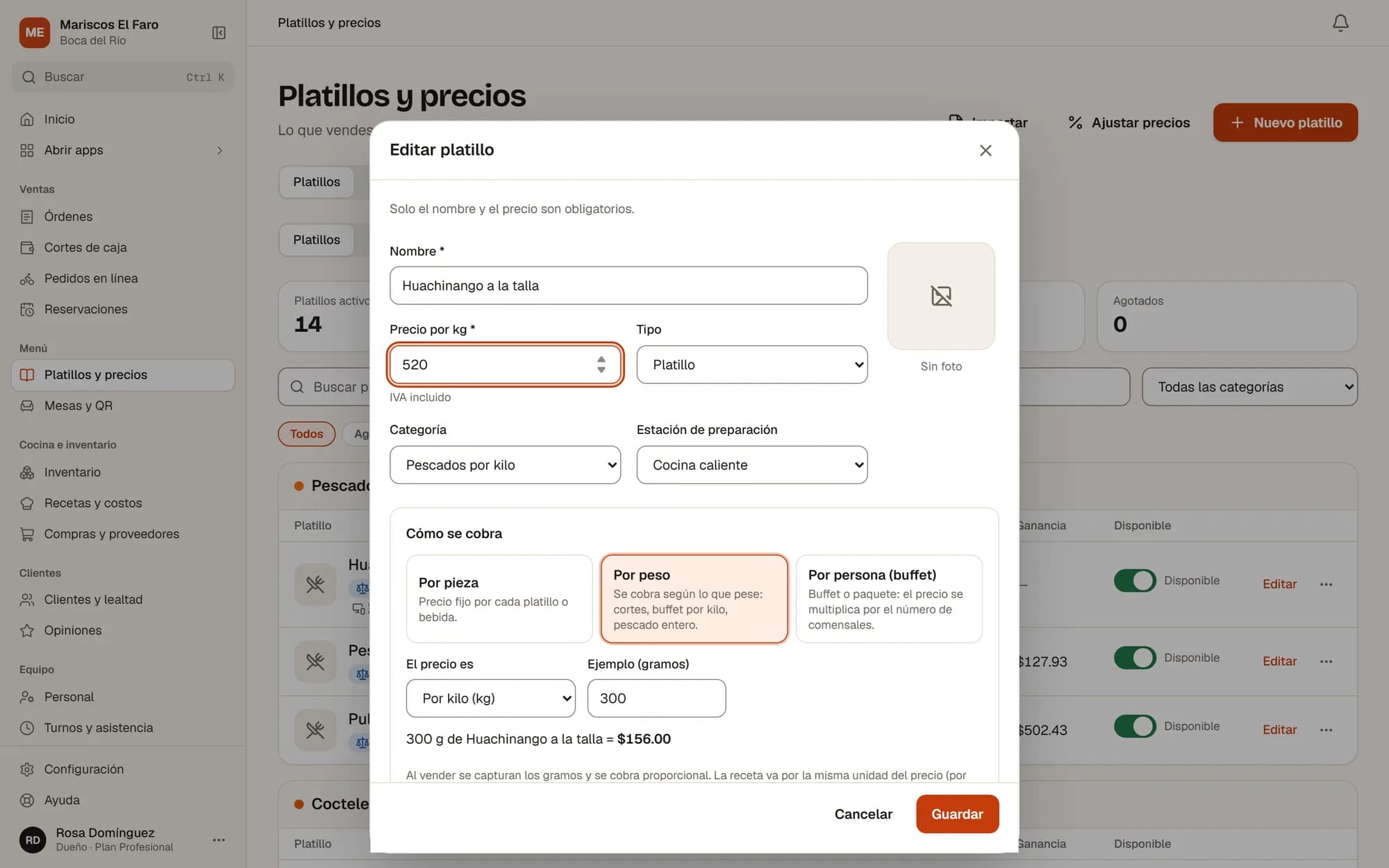The width and height of the screenshot is (1389, 868).
Task: Expand Abrir apps chevron
Action: coord(219,150)
